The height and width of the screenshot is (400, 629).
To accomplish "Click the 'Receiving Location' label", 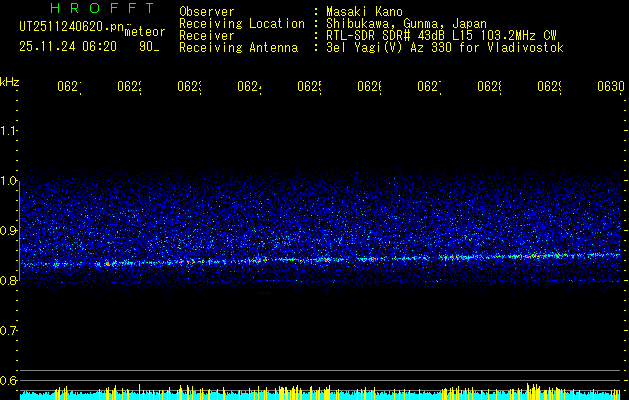I will pyautogui.click(x=242, y=24).
